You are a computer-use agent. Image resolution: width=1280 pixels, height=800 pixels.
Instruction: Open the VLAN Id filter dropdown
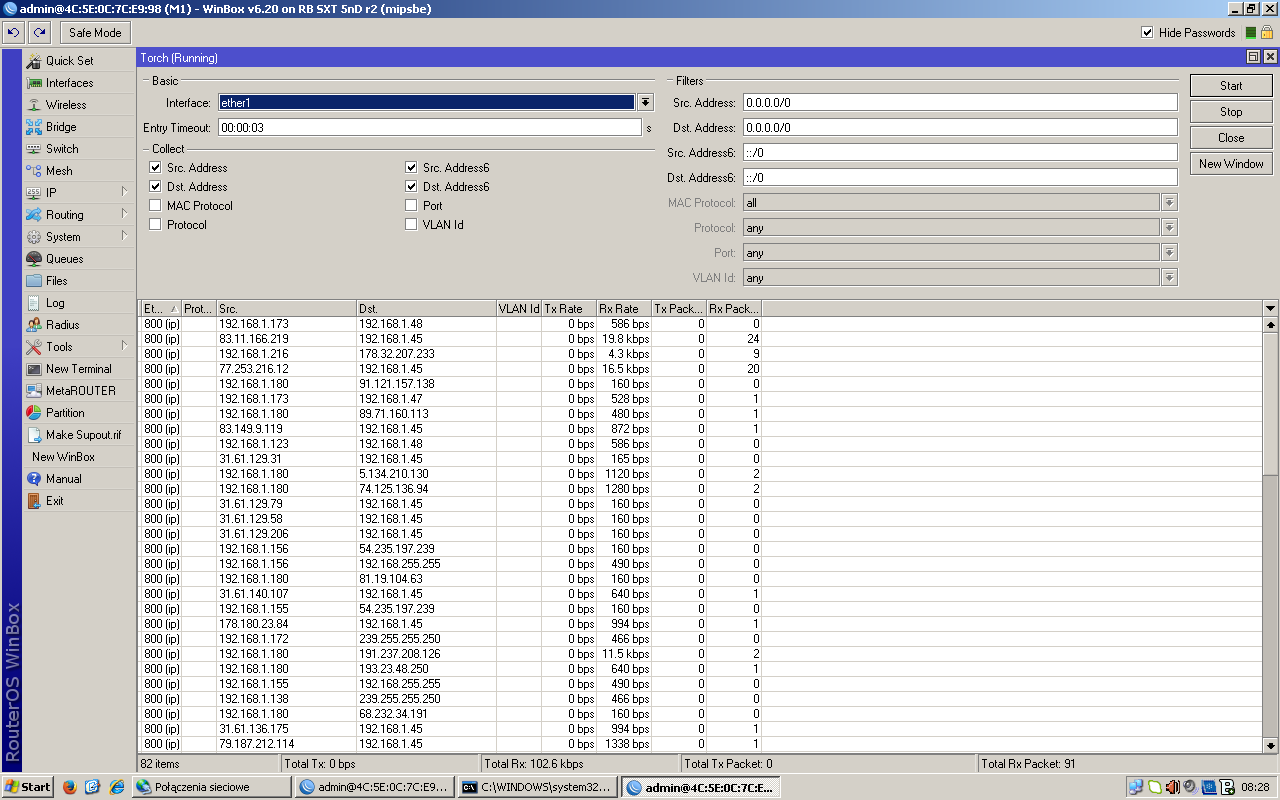click(x=1169, y=278)
